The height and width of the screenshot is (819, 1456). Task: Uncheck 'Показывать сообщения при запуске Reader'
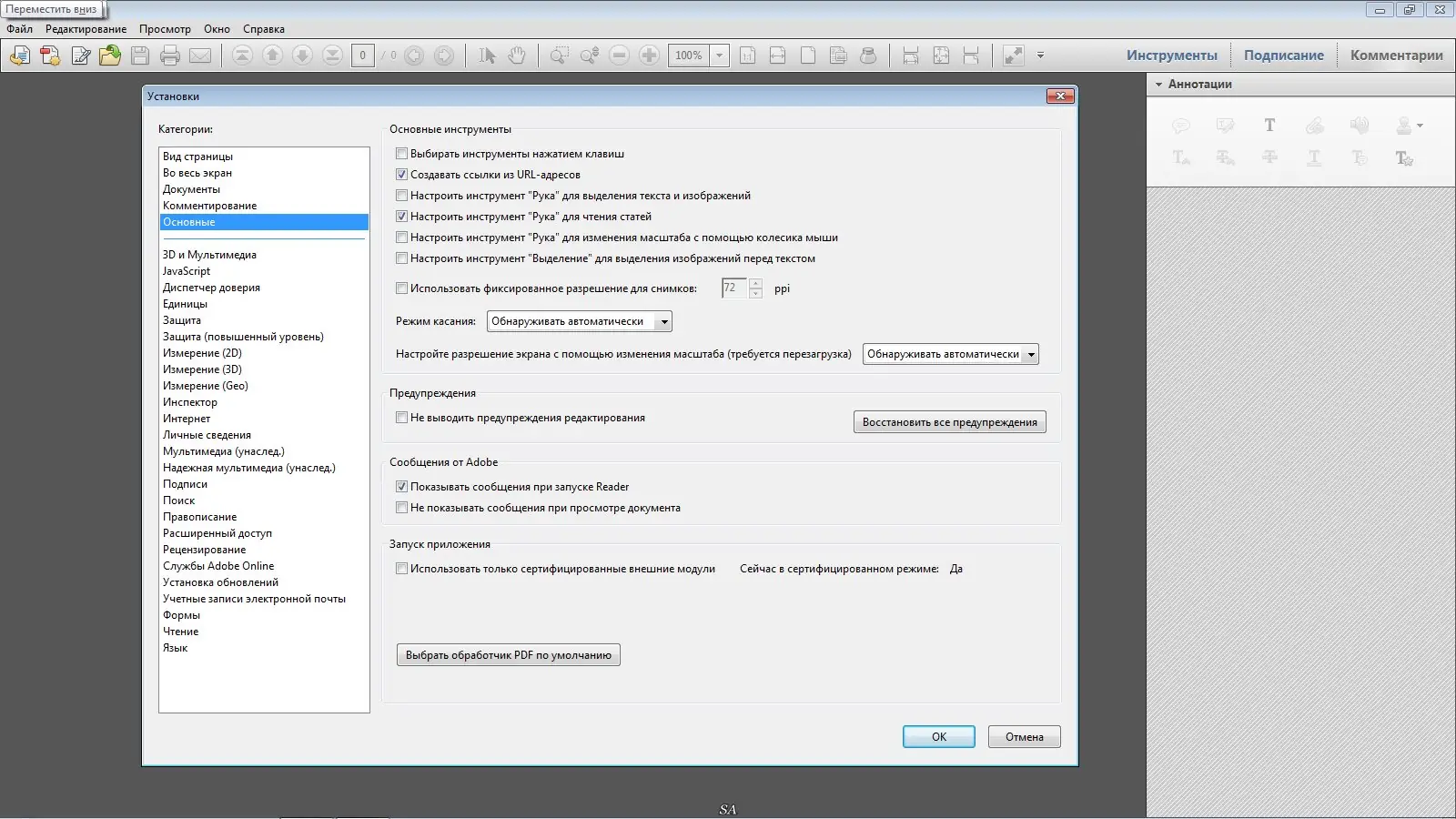401,487
